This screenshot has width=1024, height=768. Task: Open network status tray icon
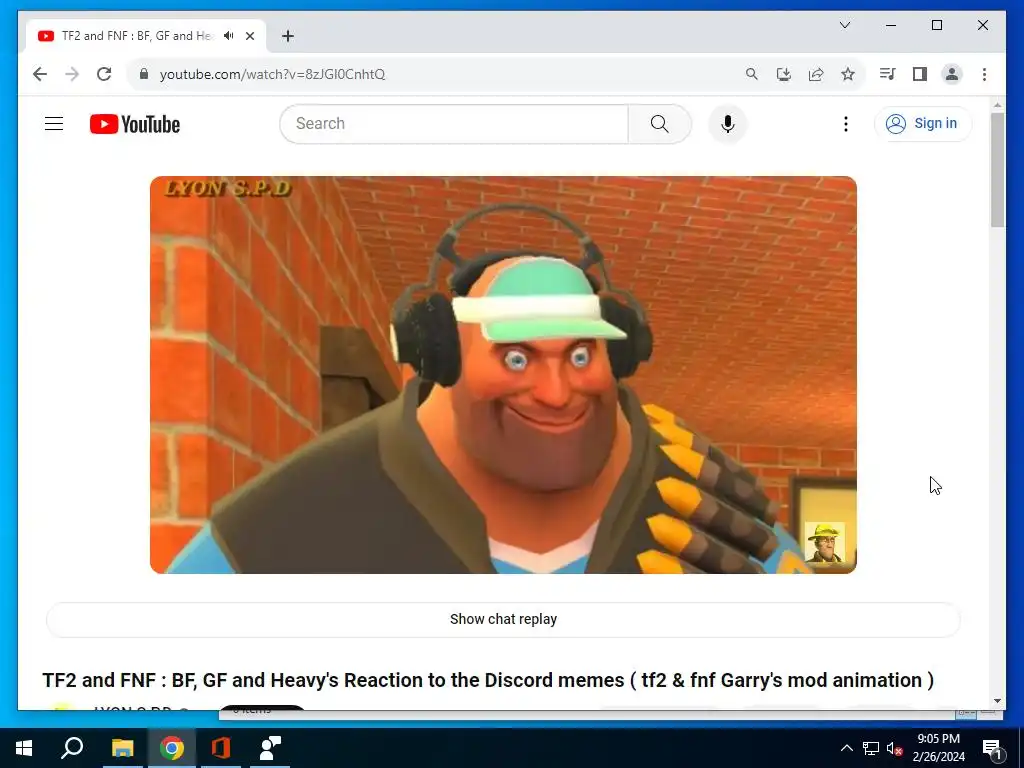[871, 748]
